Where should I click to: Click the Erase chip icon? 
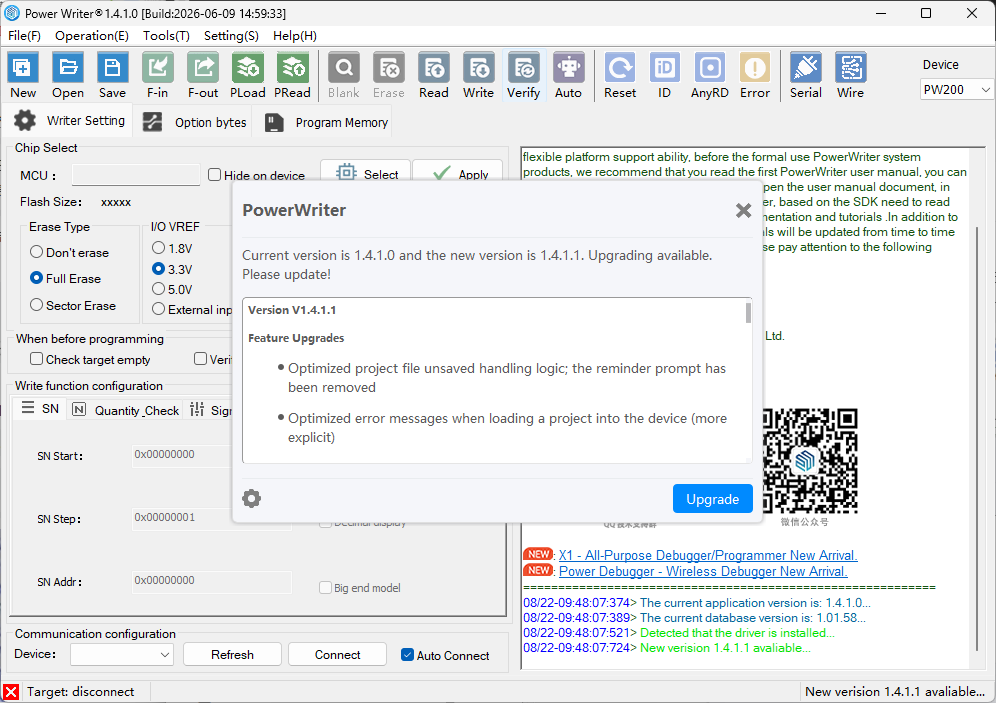(x=389, y=75)
